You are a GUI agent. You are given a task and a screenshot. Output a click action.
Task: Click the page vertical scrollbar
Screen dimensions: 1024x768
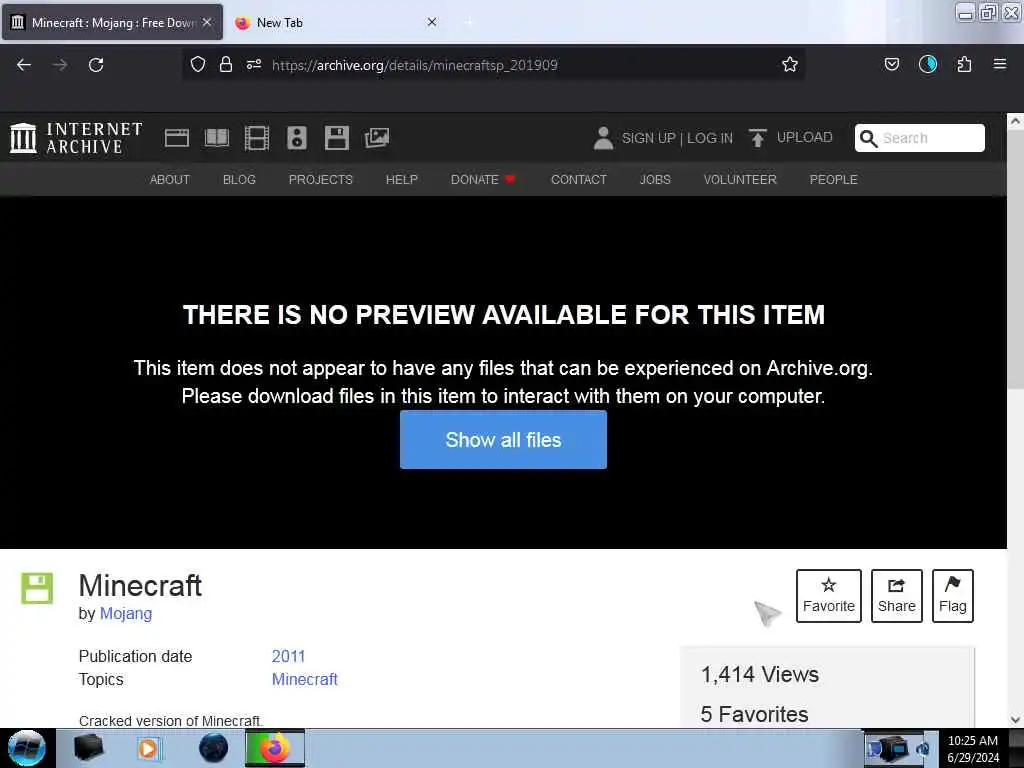pyautogui.click(x=1015, y=261)
